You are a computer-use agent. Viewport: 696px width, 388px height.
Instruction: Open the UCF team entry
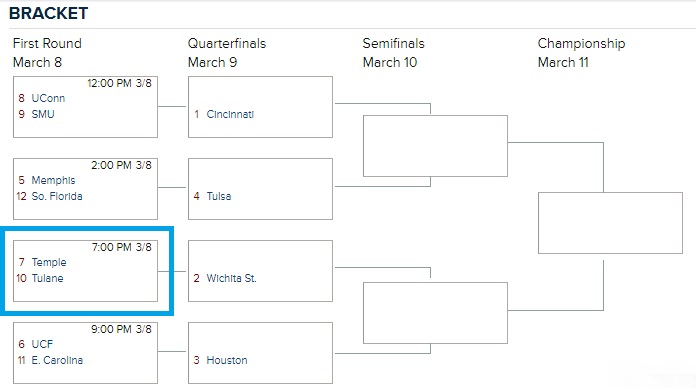click(42, 344)
